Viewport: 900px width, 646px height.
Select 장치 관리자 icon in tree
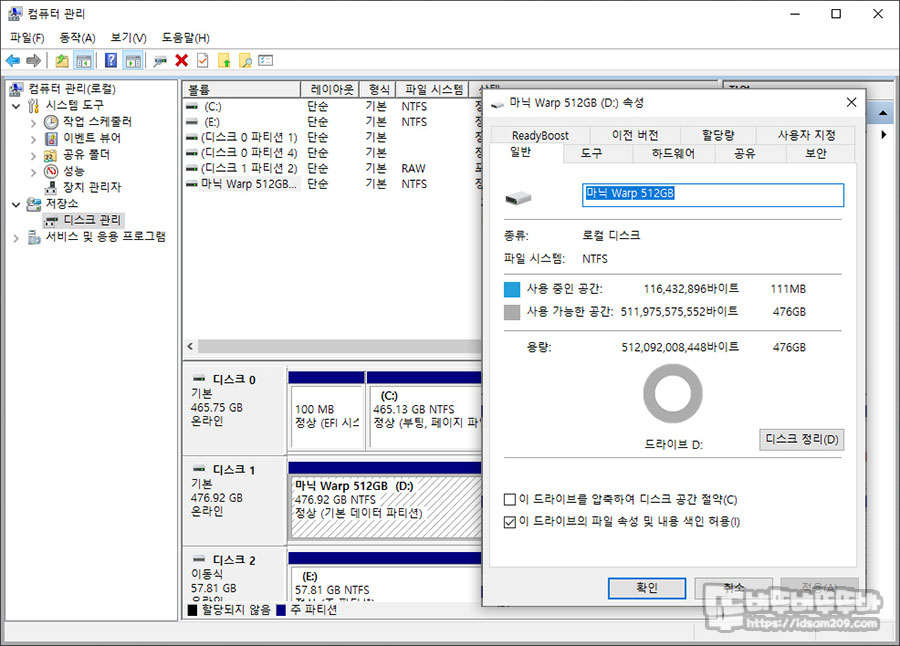click(52, 188)
